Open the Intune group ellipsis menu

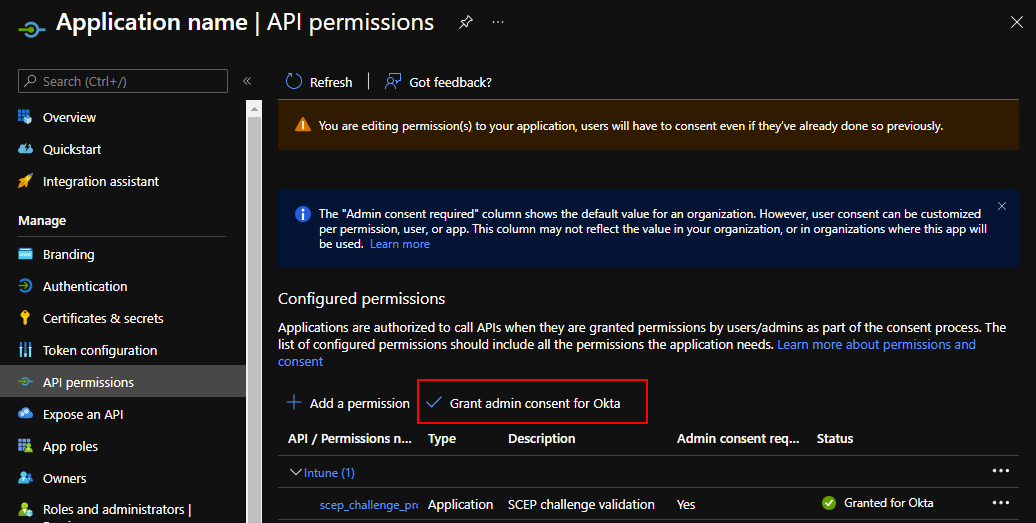[x=1000, y=471]
